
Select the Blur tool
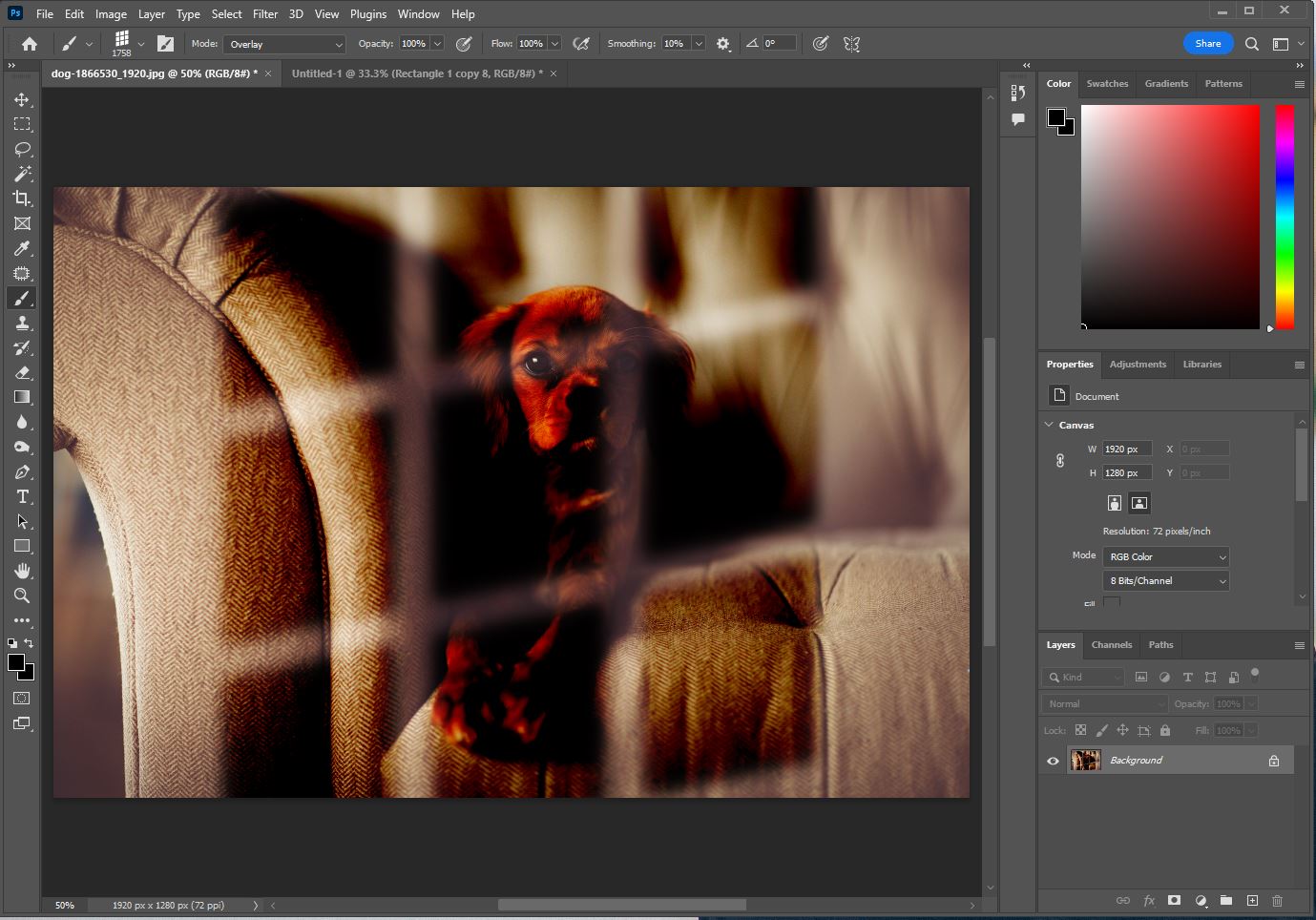(22, 422)
